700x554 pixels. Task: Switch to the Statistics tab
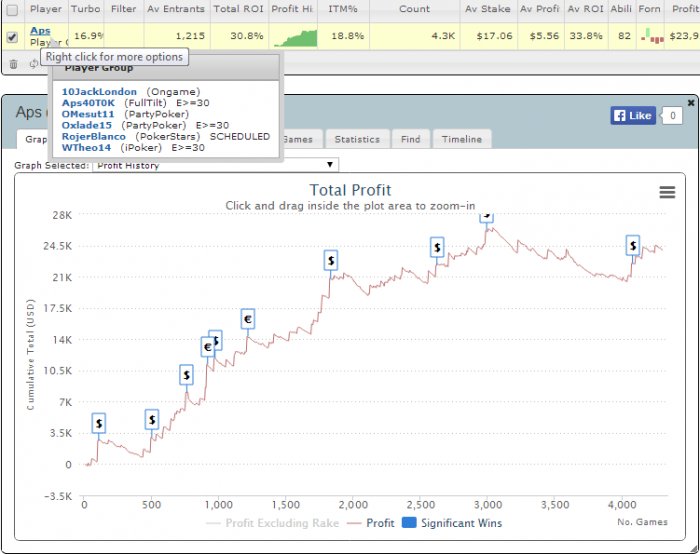(x=356, y=140)
